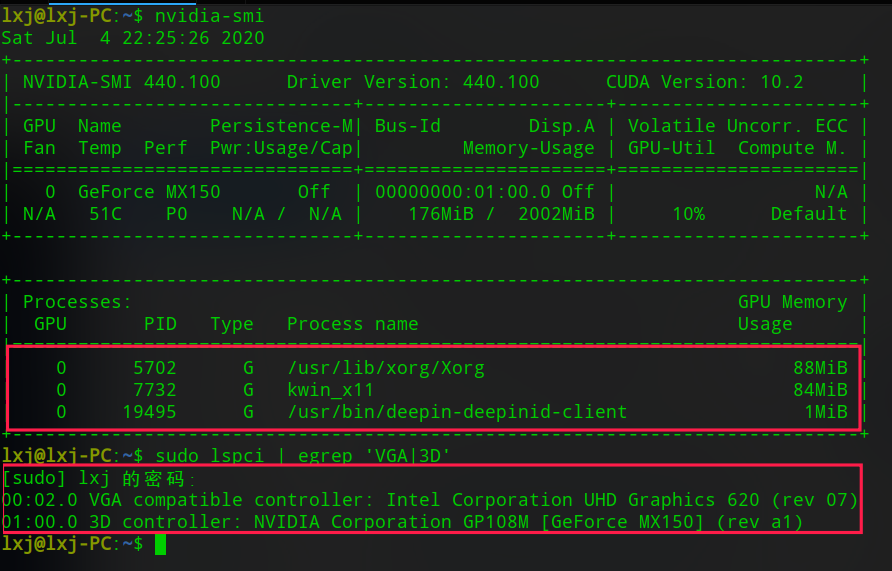
Task: Click 'Processes:' heading
Action: click(x=77, y=301)
